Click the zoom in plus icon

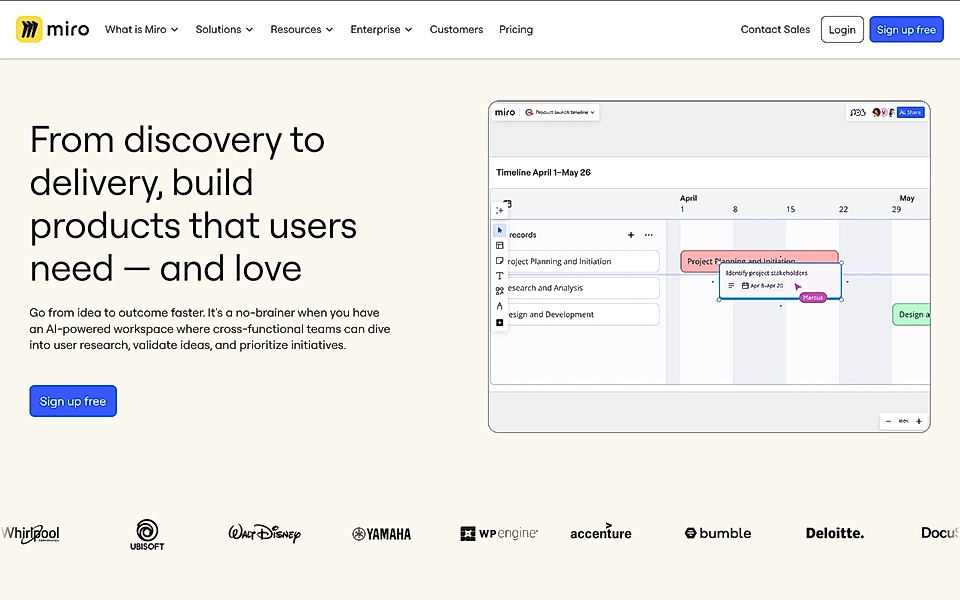(x=920, y=421)
